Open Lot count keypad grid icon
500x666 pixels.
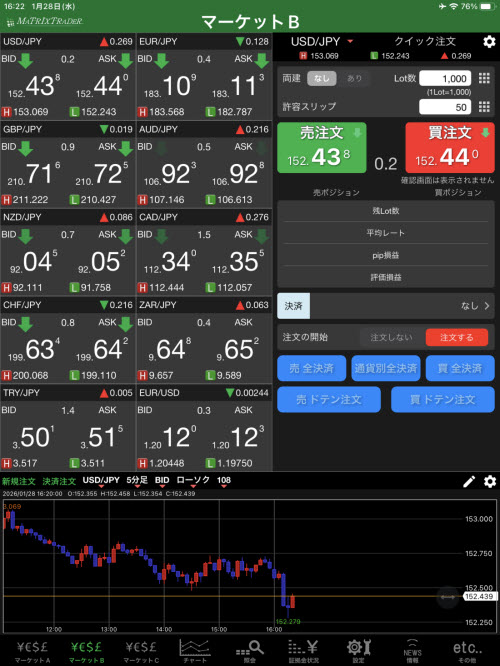point(484,78)
